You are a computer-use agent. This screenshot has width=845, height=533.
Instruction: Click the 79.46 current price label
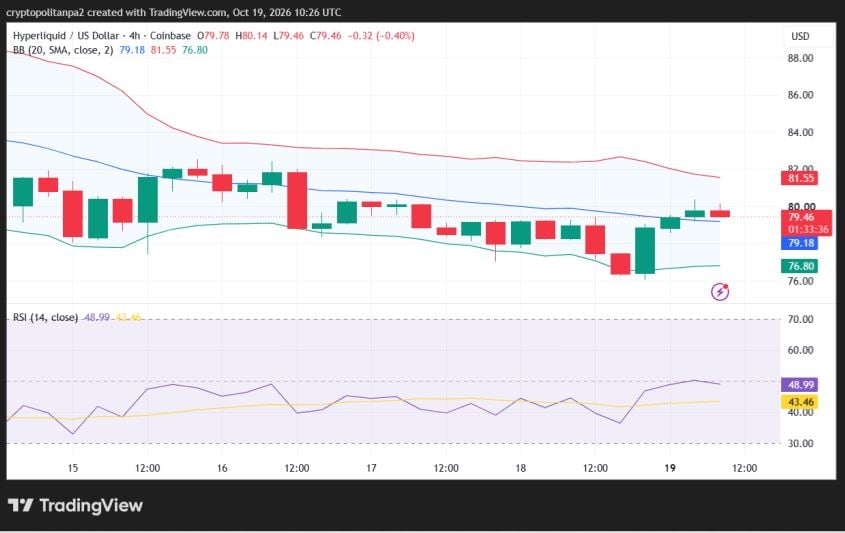click(801, 217)
